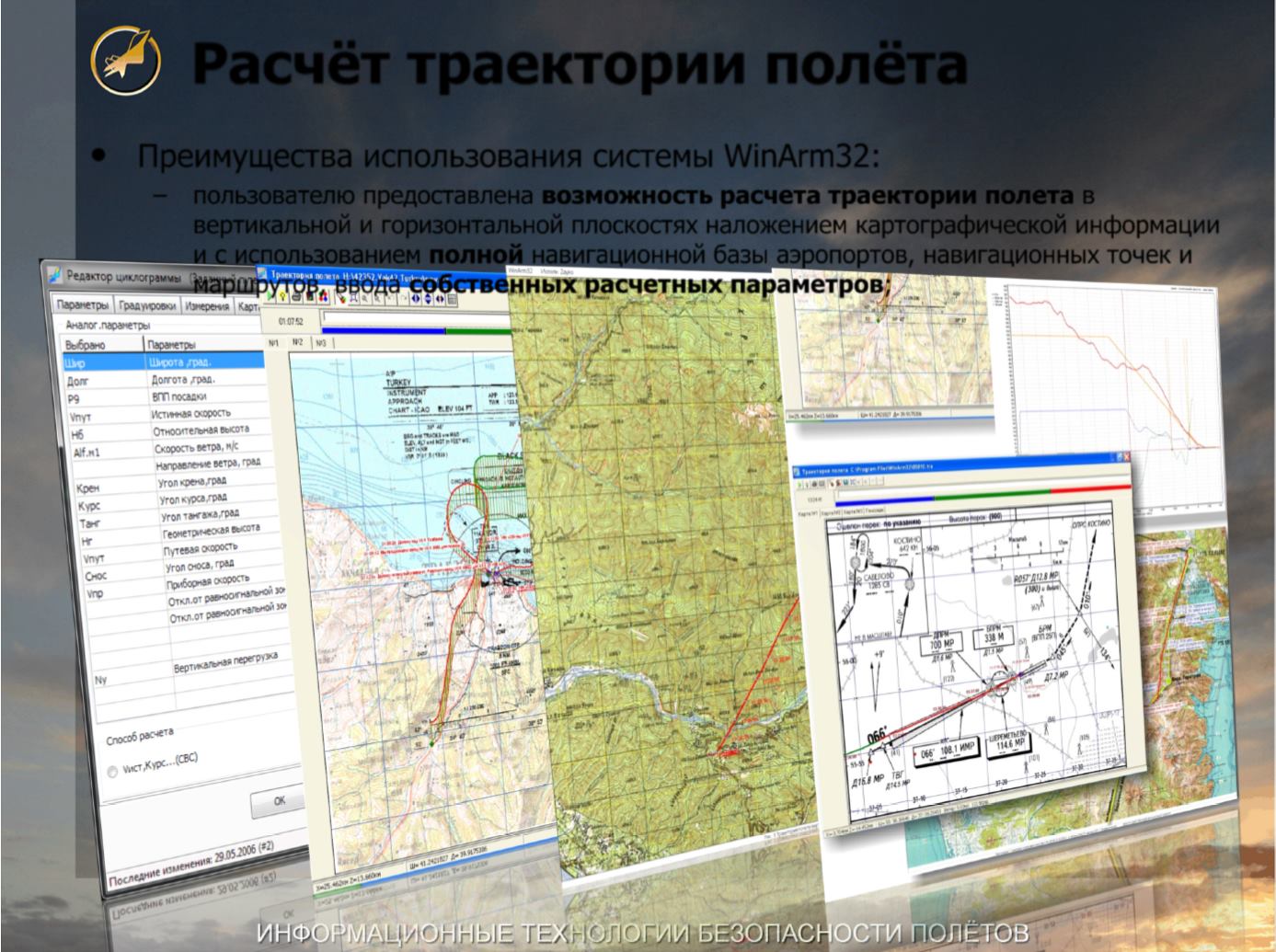Select the highlighted row Широта ,град.
This screenshot has width=1276, height=952.
[164, 362]
